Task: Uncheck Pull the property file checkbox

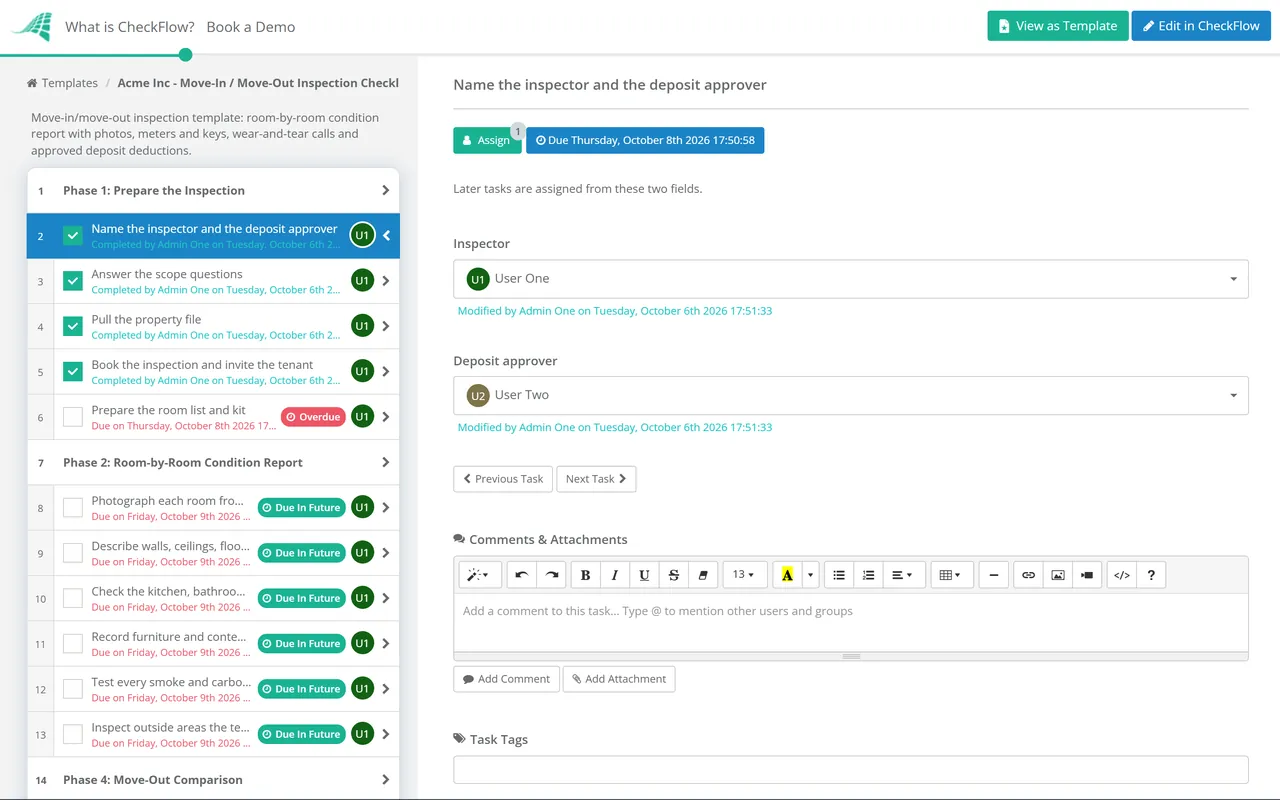Action: [x=73, y=326]
